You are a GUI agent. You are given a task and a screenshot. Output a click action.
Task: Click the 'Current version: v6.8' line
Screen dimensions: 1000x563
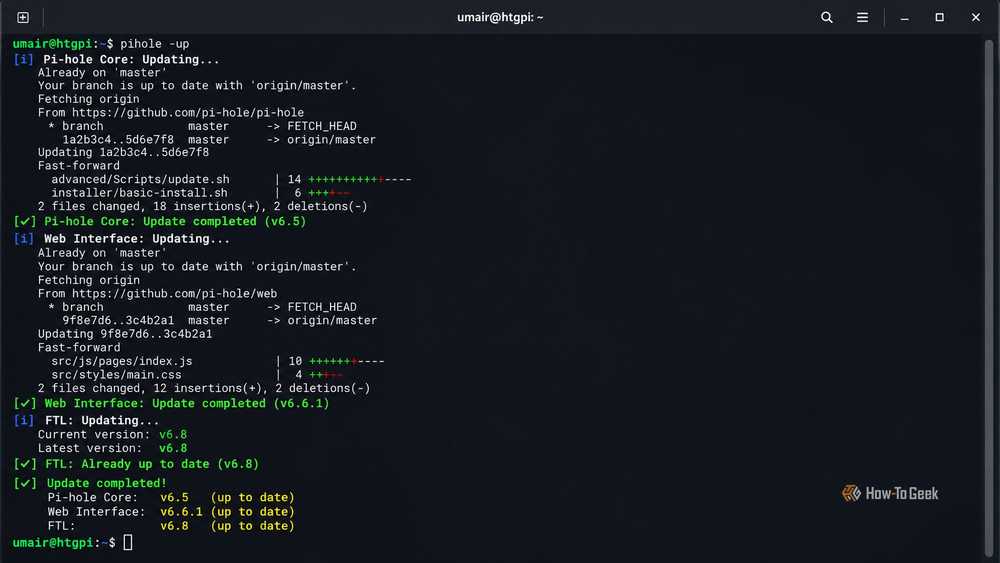click(112, 434)
